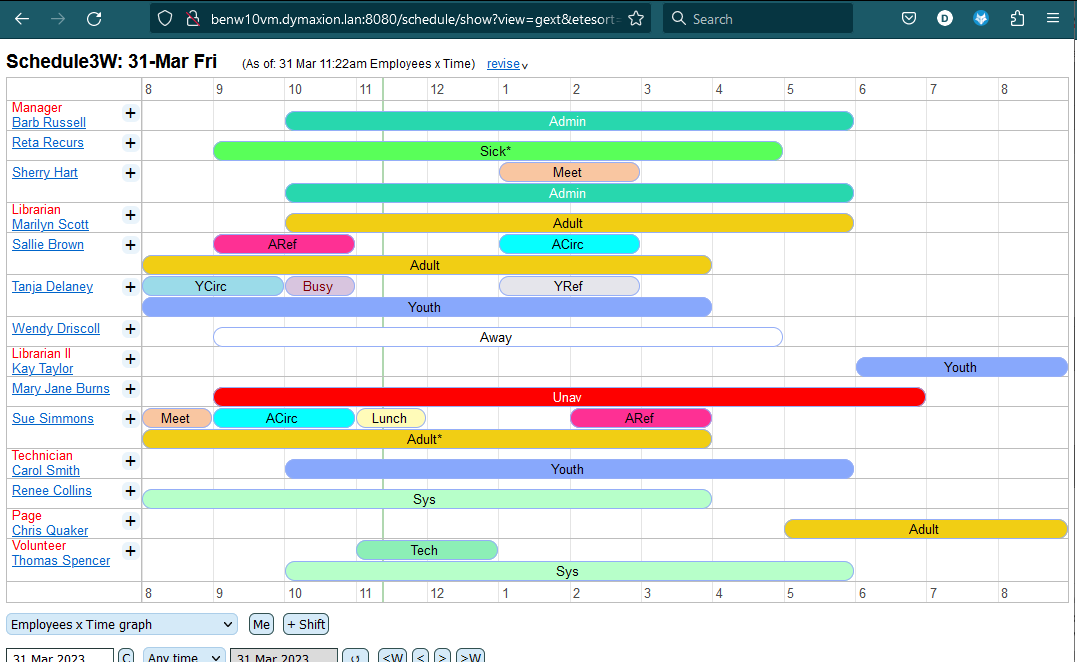
Task: Click the browser back navigation arrow
Action: pos(22,17)
